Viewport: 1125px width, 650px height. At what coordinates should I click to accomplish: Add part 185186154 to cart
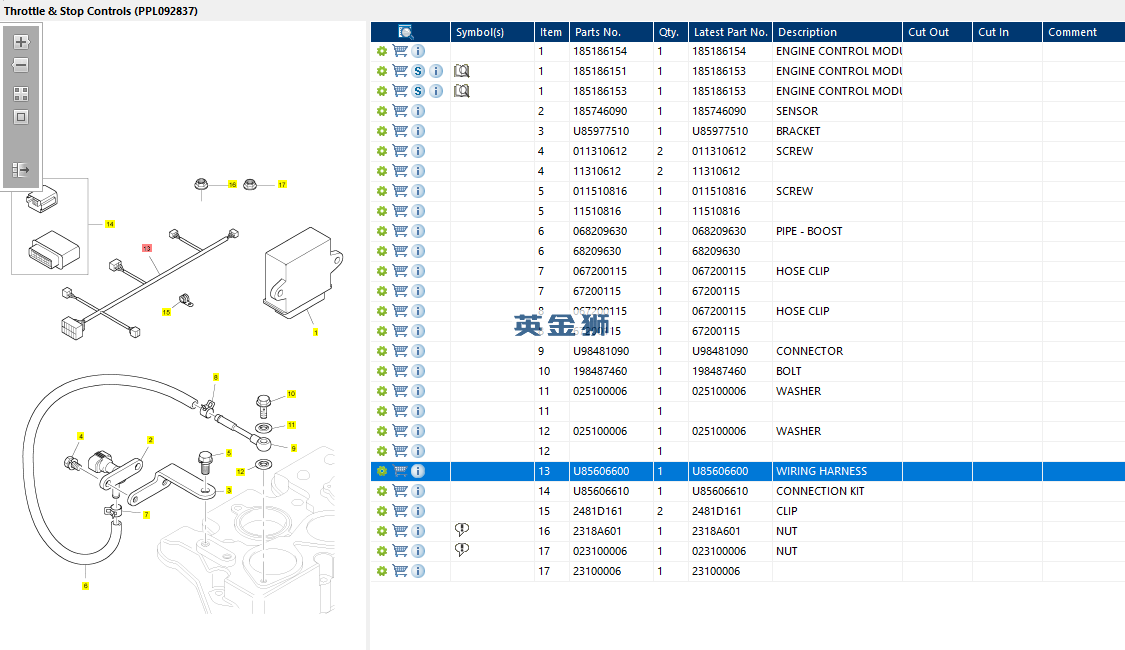[x=400, y=51]
